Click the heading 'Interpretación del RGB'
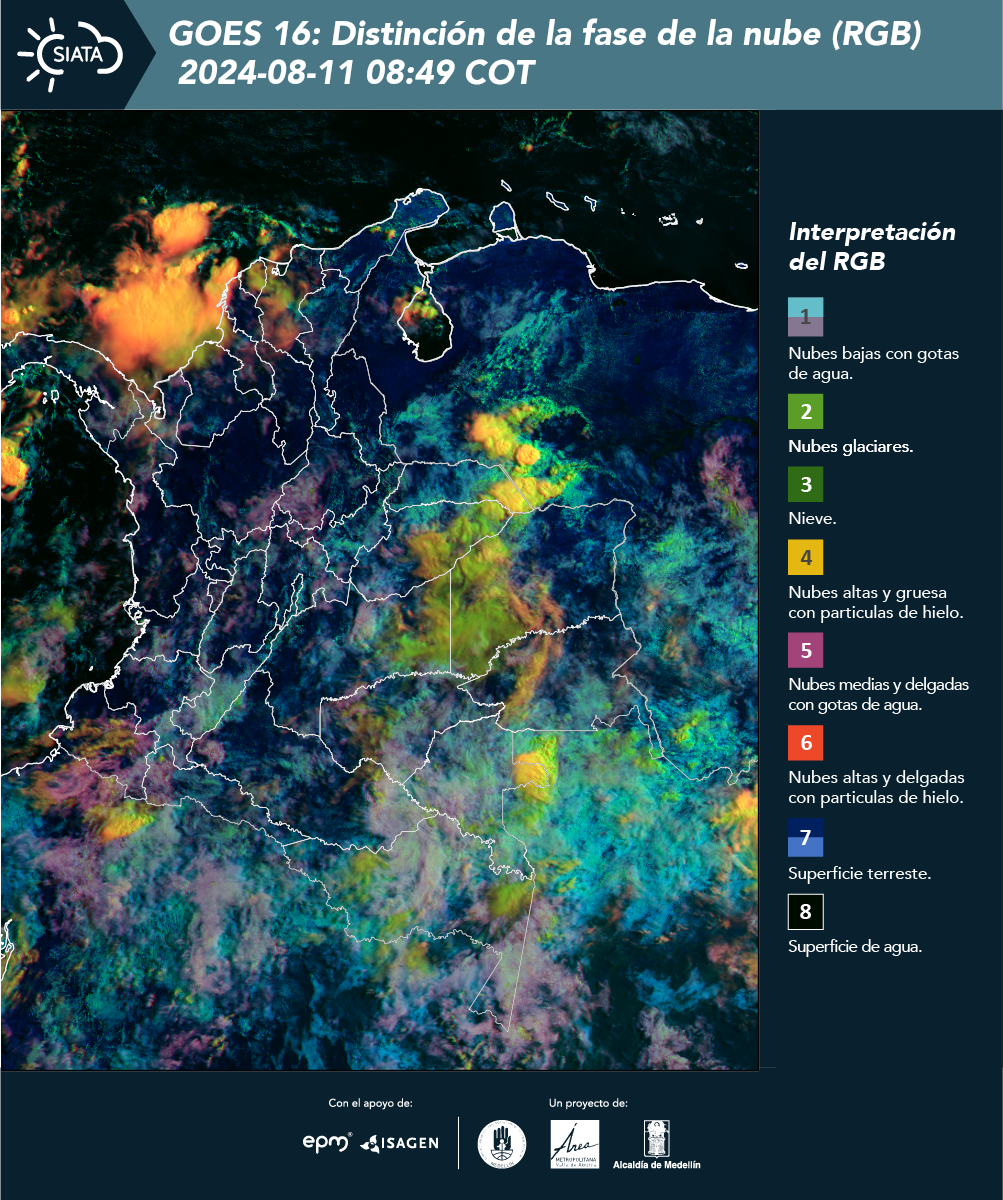1003x1200 pixels. tap(872, 247)
